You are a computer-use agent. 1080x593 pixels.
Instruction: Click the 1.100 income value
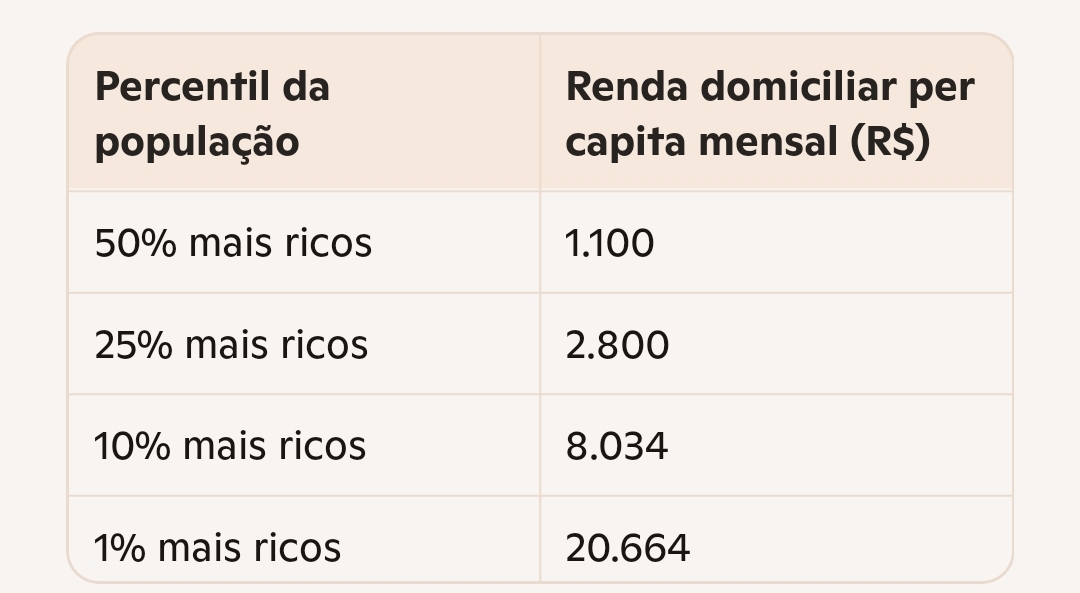pyautogui.click(x=610, y=243)
